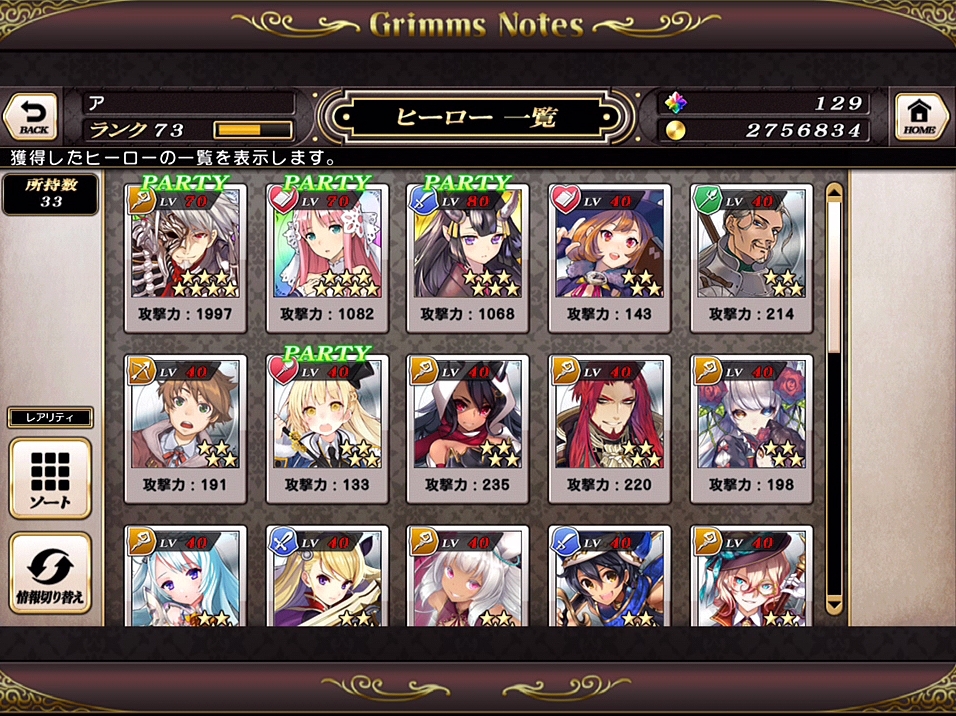The height and width of the screenshot is (716, 956).
Task: Tap the heart healer icon on attack 143 card
Action: 565,200
